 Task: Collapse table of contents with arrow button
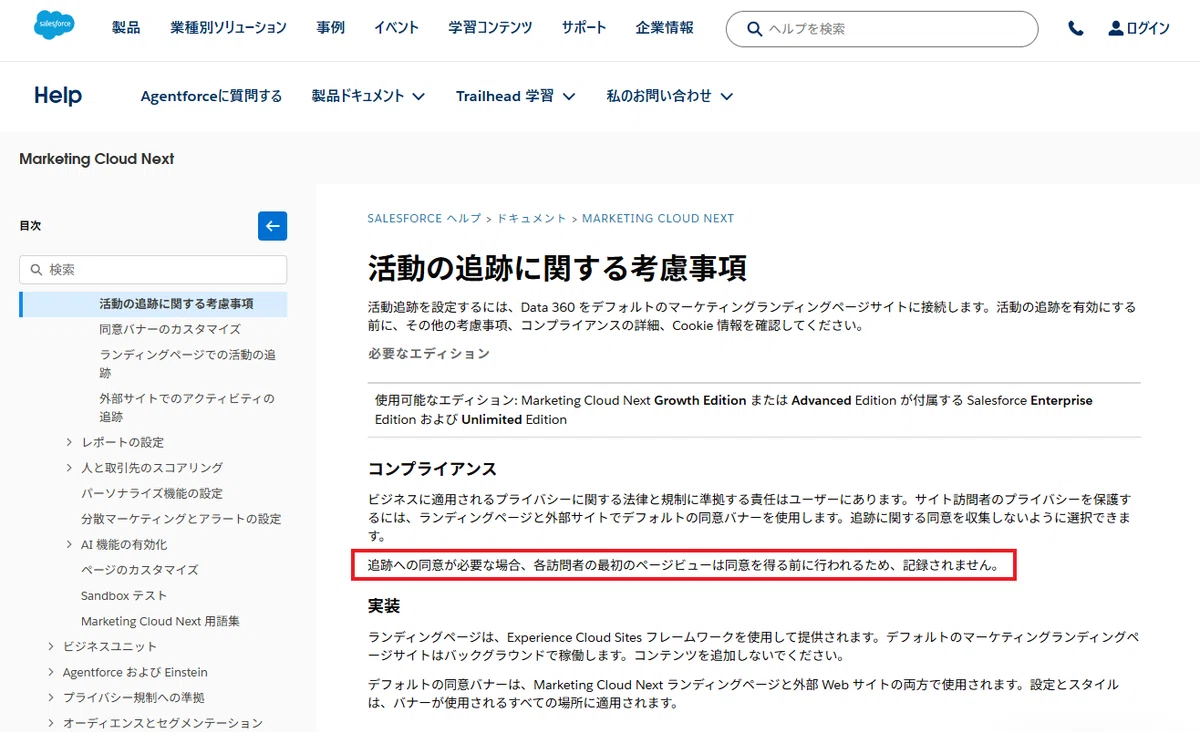tap(272, 226)
